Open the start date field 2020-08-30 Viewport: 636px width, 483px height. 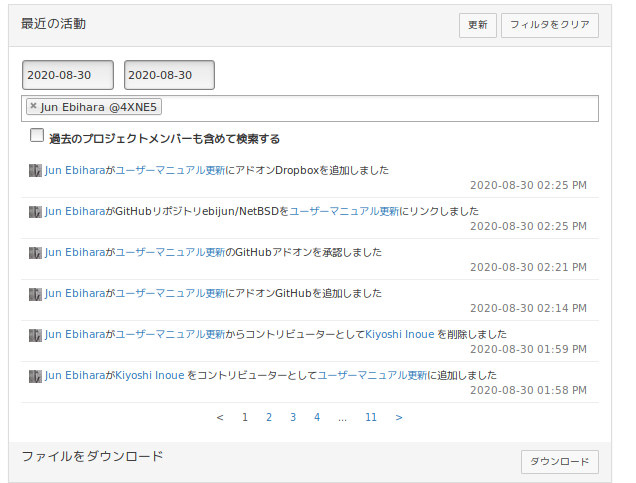tap(68, 75)
